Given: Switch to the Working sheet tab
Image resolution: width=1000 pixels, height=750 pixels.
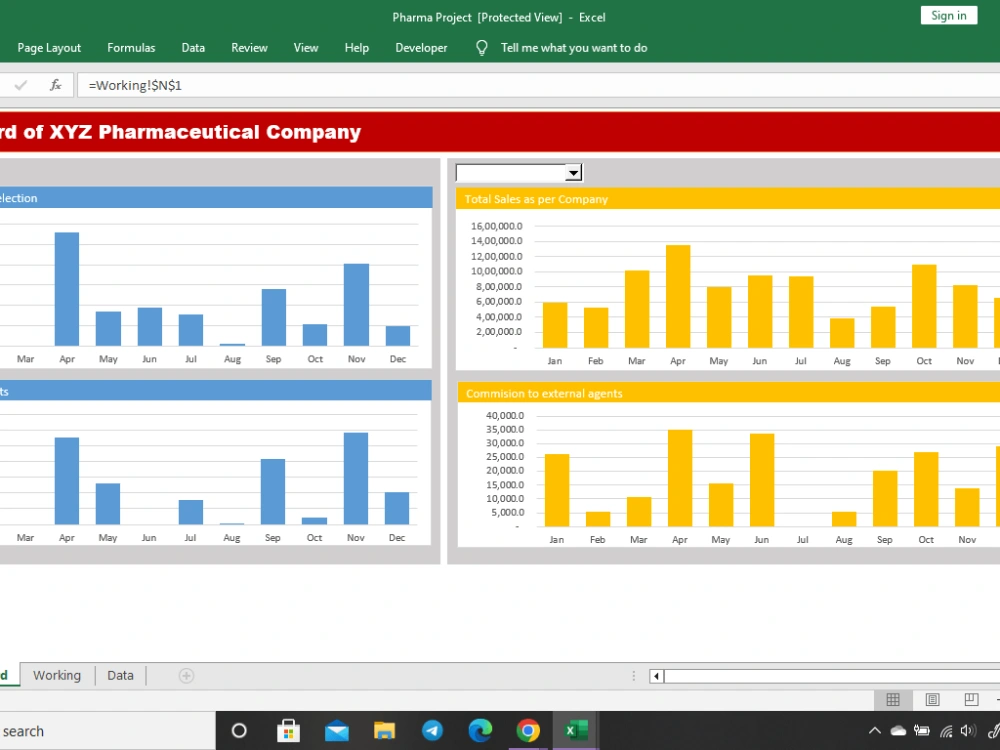Looking at the screenshot, I should [x=57, y=675].
